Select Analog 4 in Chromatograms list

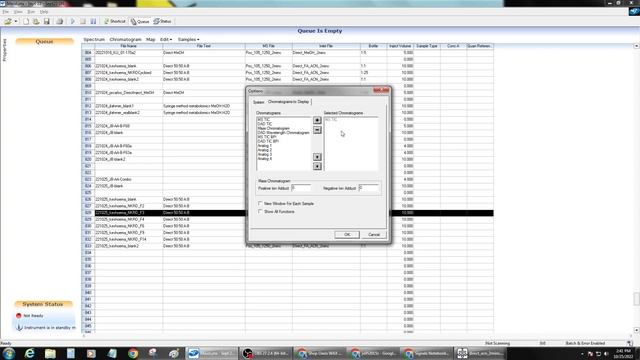[x=264, y=158]
